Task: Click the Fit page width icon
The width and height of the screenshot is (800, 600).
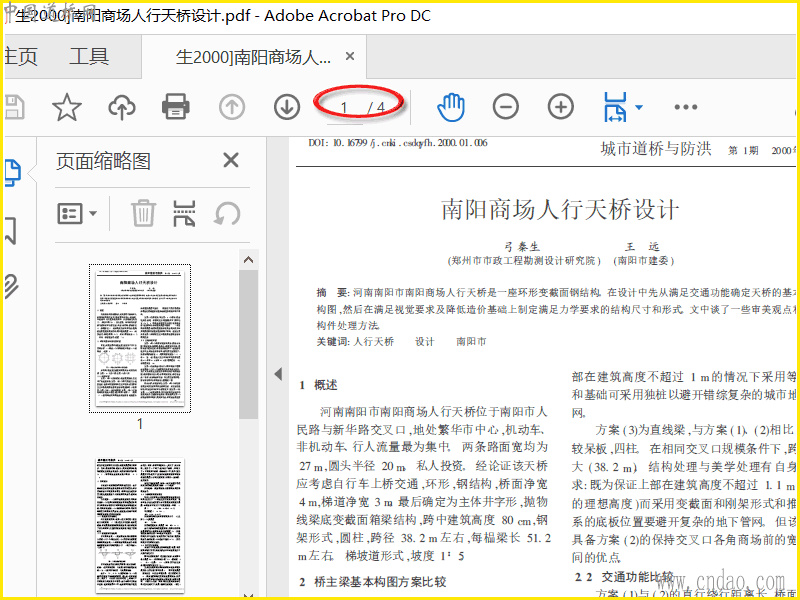Action: point(615,107)
